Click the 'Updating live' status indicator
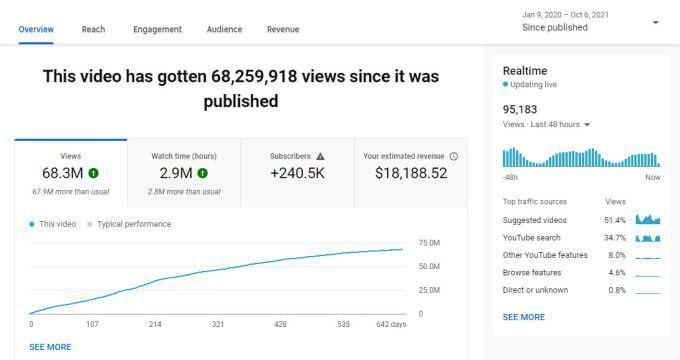This screenshot has height=360, width=680. click(x=530, y=84)
